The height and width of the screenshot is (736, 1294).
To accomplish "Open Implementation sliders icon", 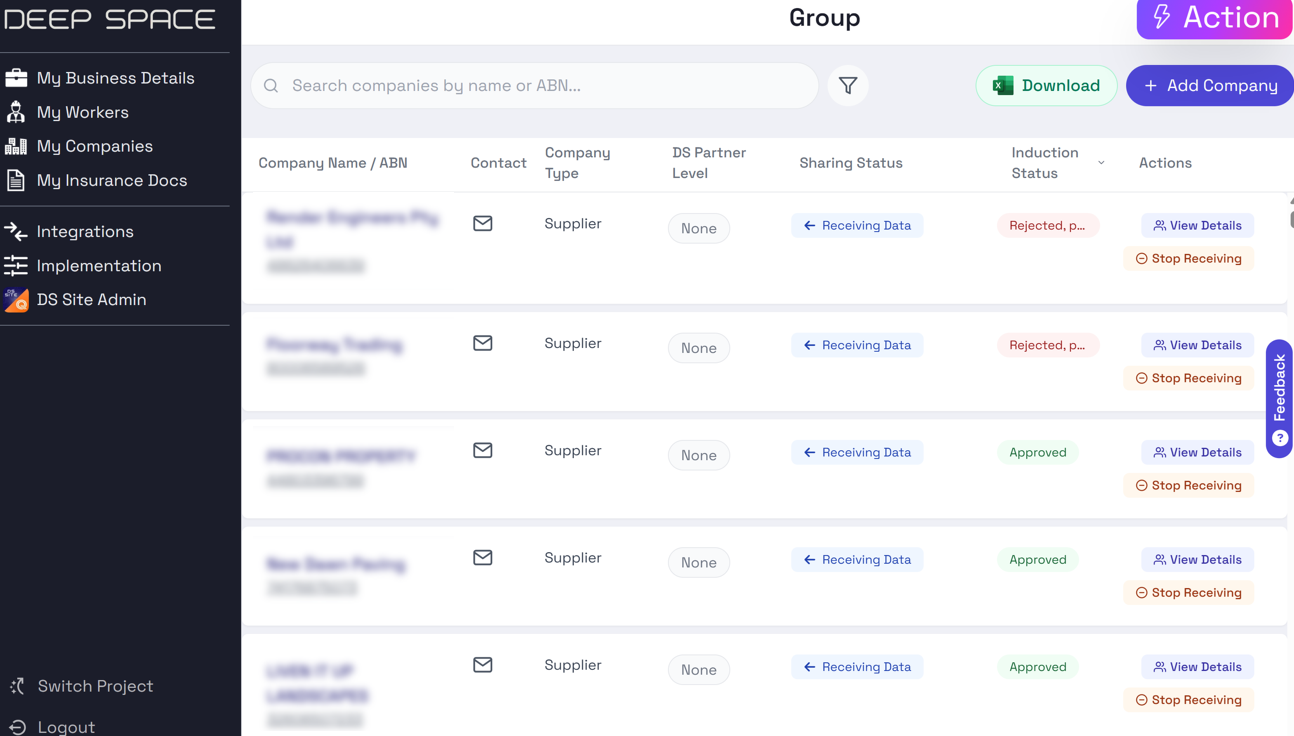I will pyautogui.click(x=16, y=265).
